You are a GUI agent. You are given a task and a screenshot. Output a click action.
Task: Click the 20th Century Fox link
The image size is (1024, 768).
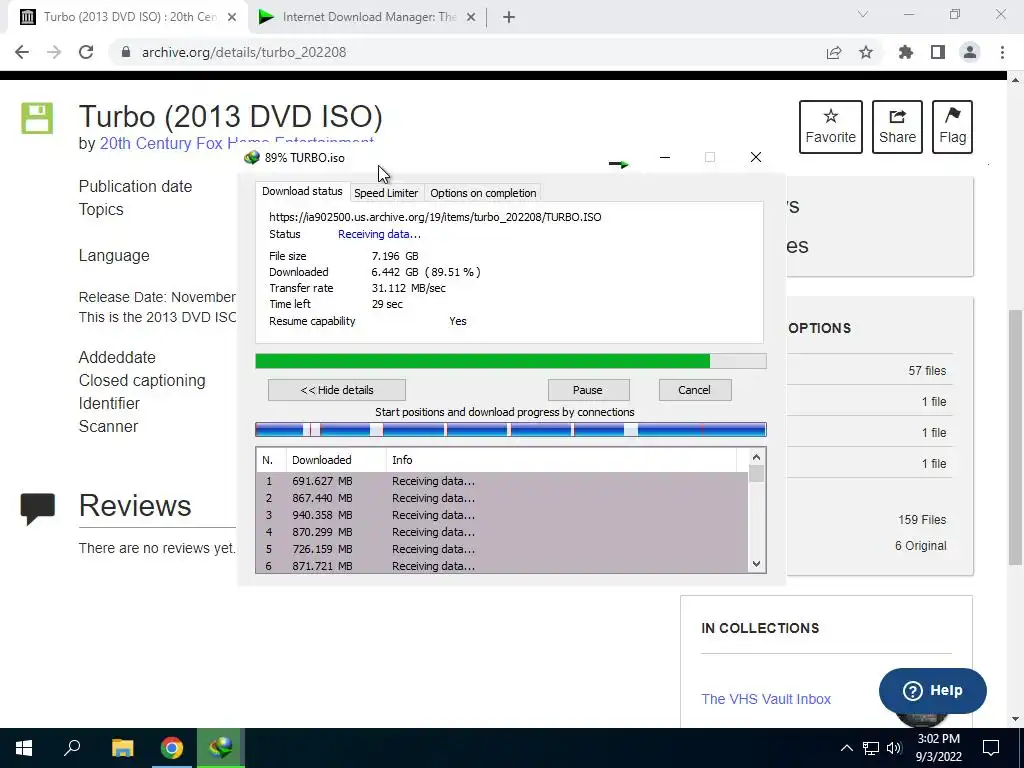pos(236,143)
